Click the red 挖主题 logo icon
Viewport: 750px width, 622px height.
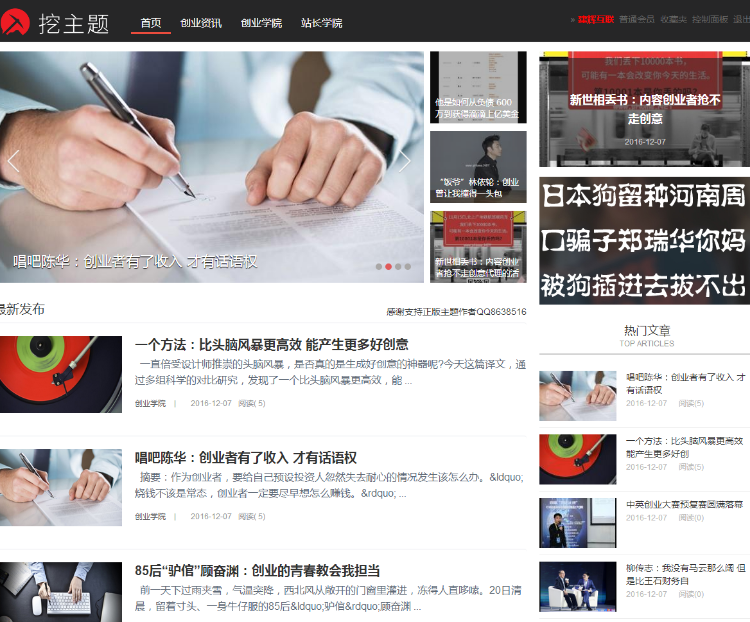click(x=15, y=22)
